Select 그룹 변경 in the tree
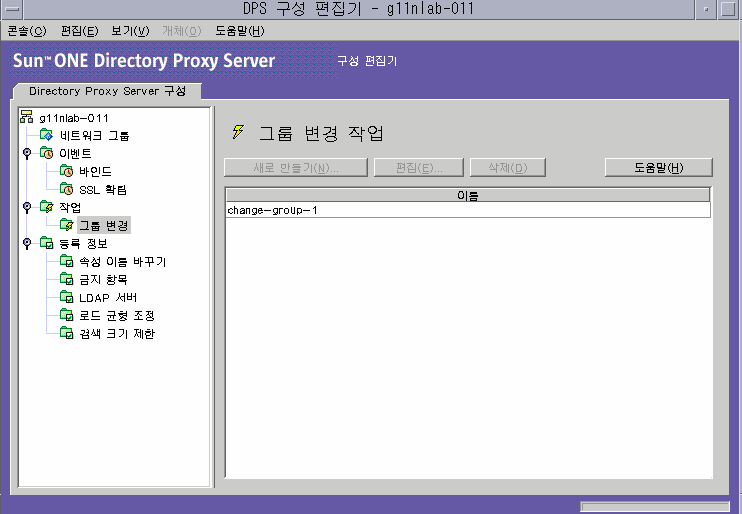This screenshot has width=742, height=514. [x=104, y=225]
